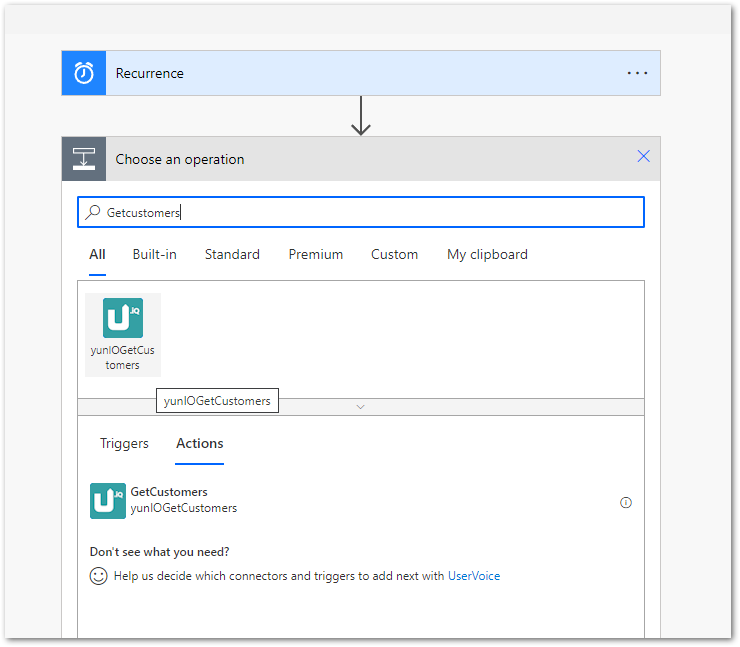Switch to the Custom tab
This screenshot has height=647, width=740.
tap(395, 255)
